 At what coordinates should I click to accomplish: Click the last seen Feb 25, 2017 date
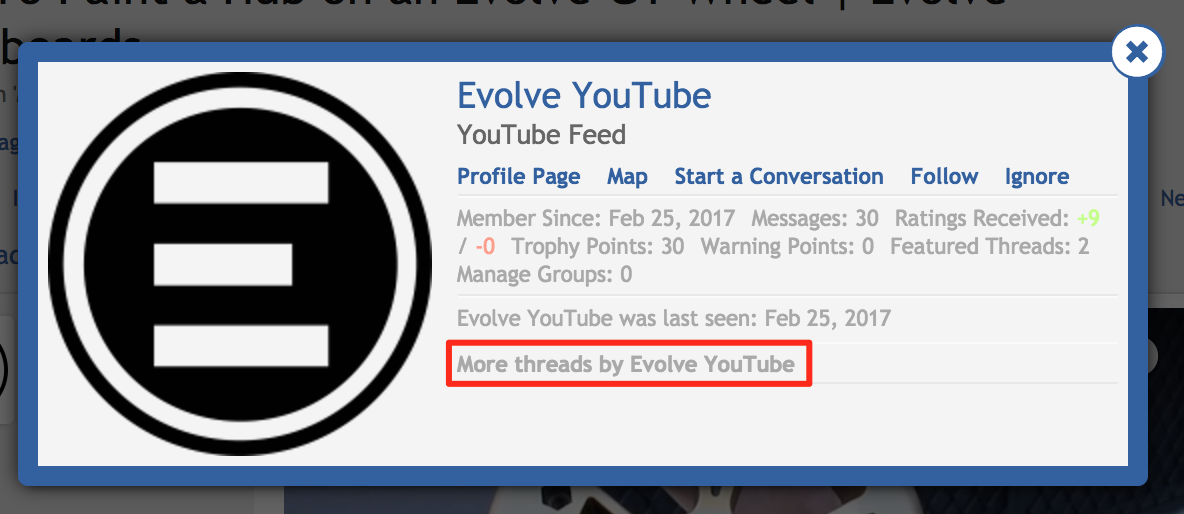tap(828, 318)
